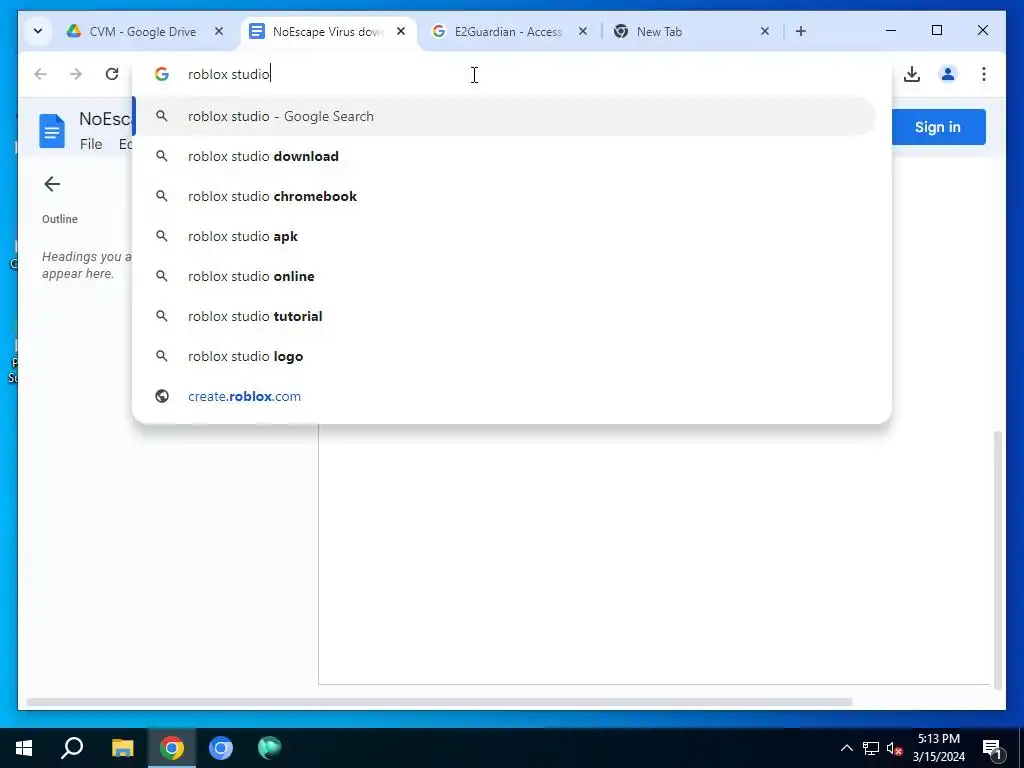This screenshot has width=1024, height=768.
Task: Reload the current page
Action: pos(112,74)
